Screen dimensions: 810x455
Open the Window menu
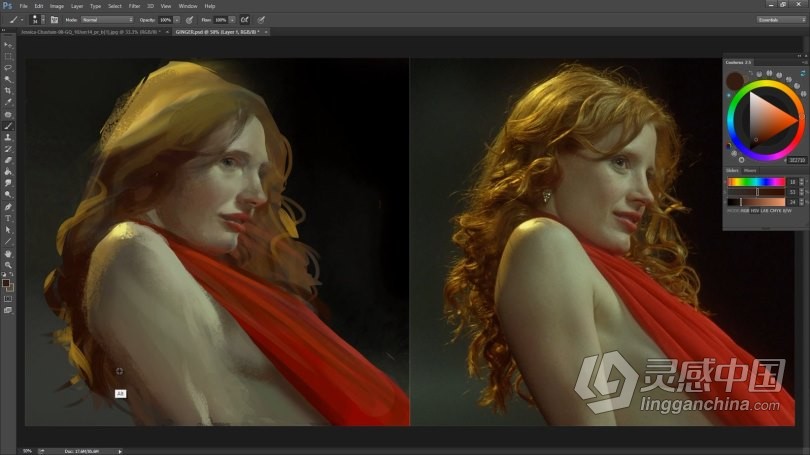pos(188,6)
